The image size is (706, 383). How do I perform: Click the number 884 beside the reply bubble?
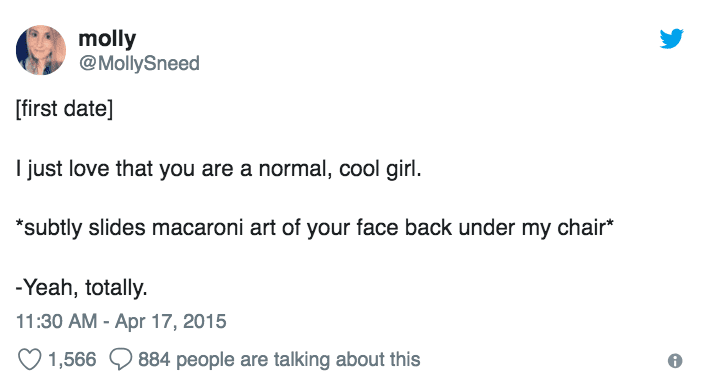click(x=154, y=359)
